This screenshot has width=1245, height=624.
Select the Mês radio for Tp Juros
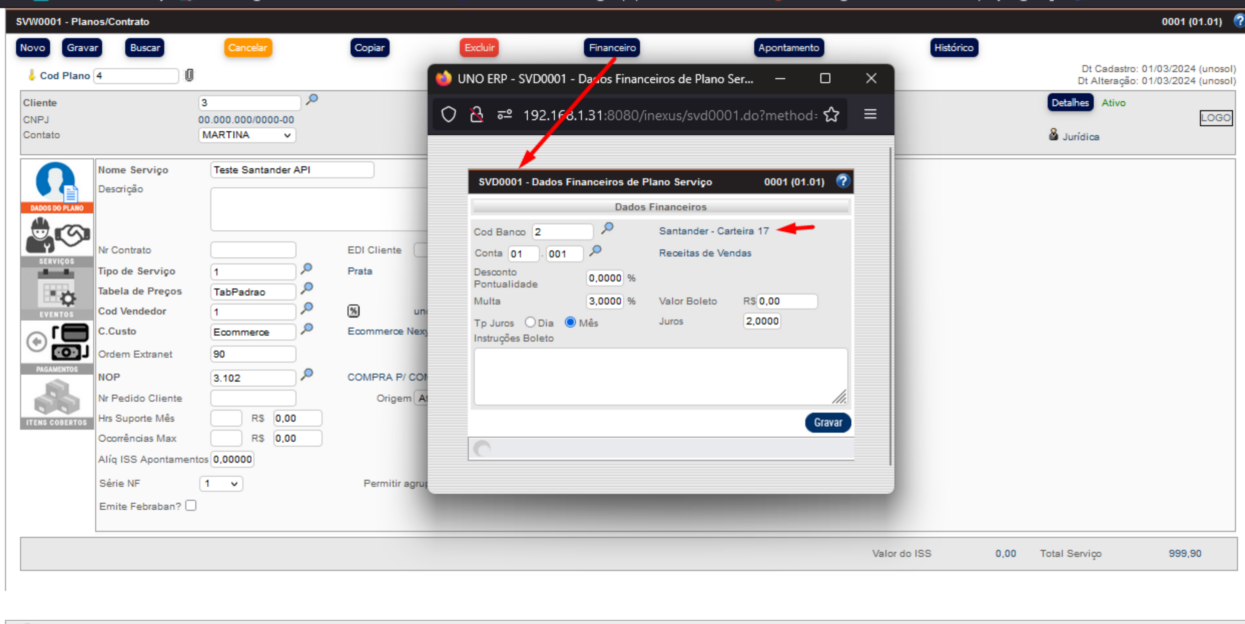pos(571,323)
